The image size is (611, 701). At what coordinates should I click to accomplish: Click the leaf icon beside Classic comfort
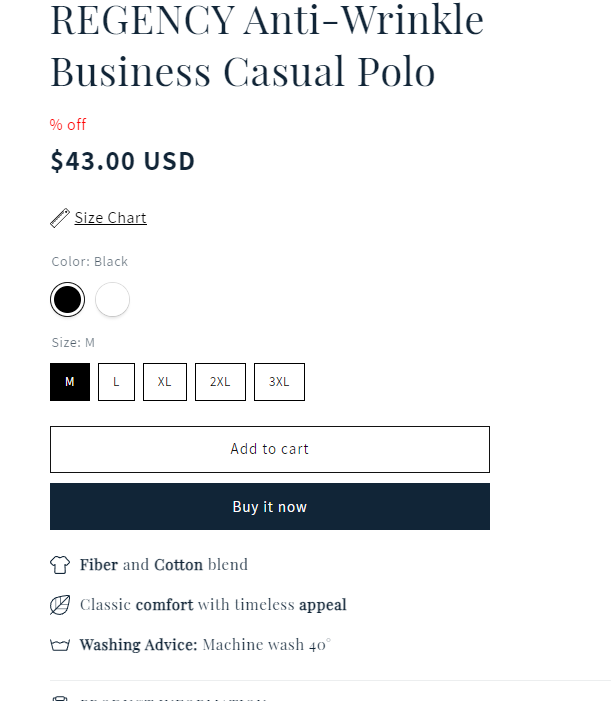click(60, 605)
